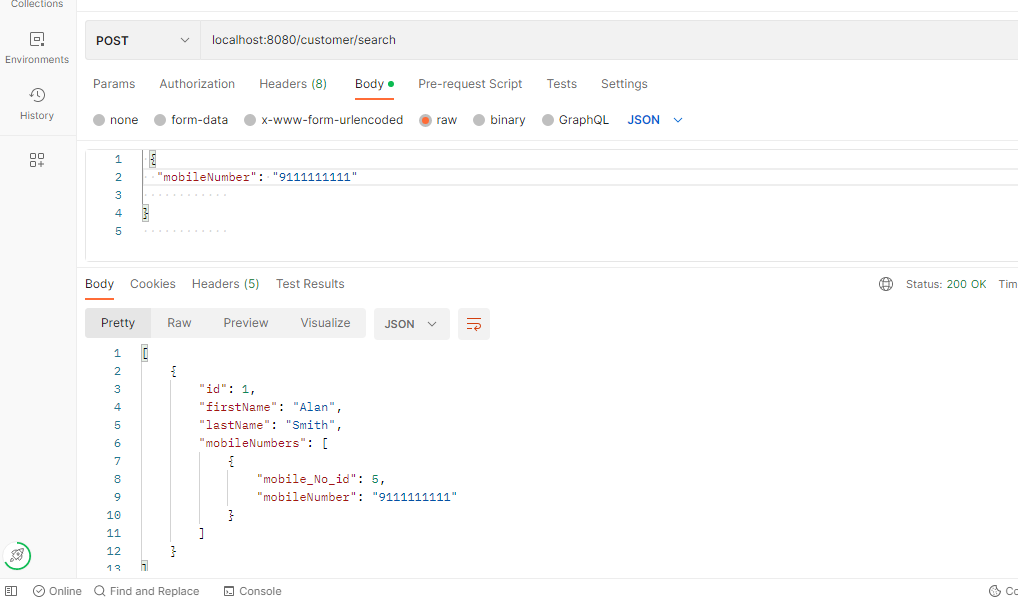Open the response JSON format dropdown
The height and width of the screenshot is (597, 1018).
412,324
